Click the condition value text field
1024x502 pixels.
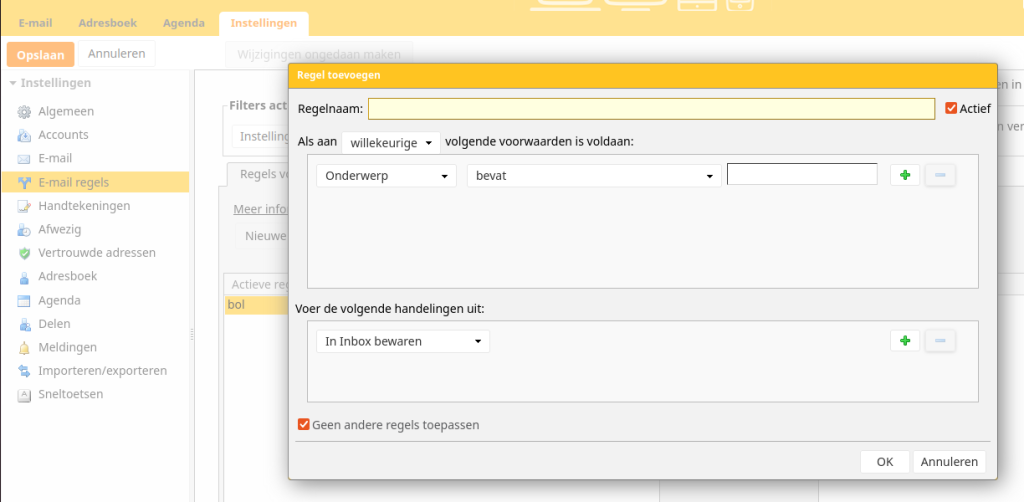(802, 174)
